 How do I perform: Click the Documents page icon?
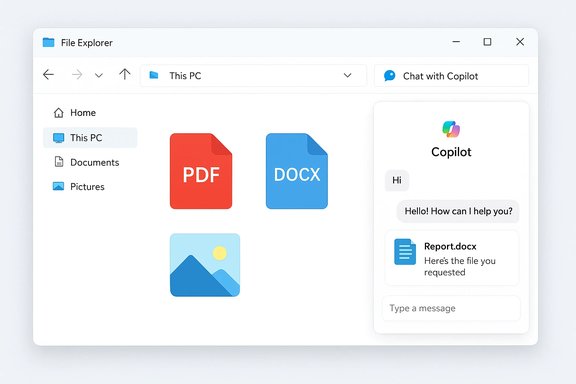(x=59, y=162)
